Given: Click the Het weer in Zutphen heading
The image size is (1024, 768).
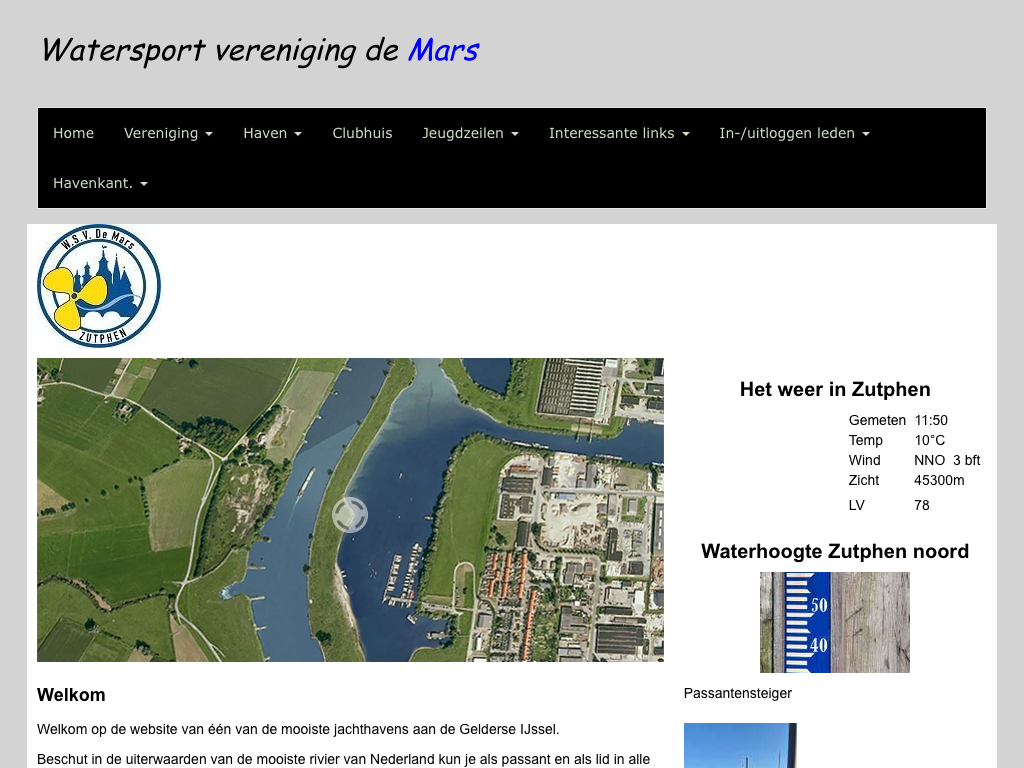Looking at the screenshot, I should pyautogui.click(x=835, y=389).
